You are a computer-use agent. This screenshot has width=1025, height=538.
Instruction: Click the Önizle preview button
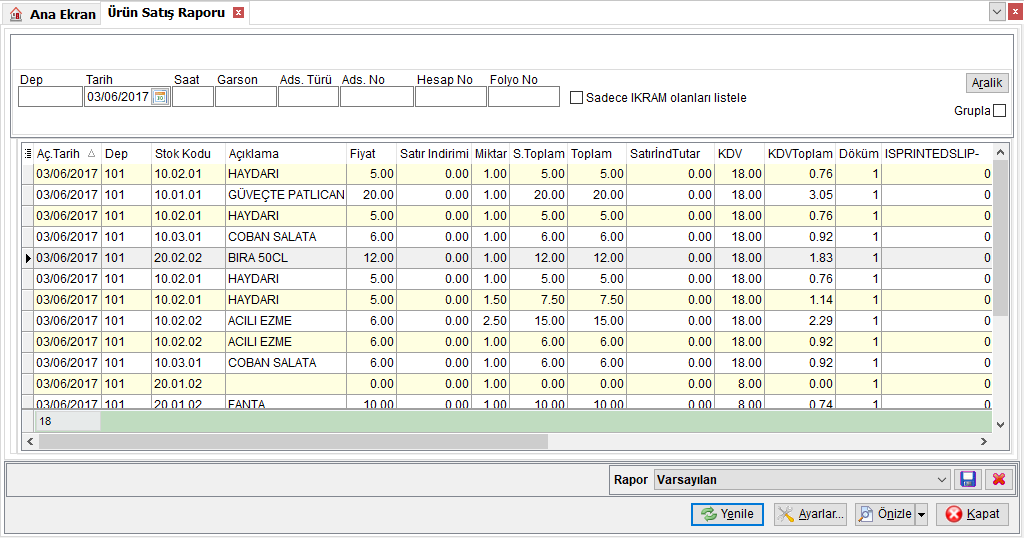pyautogui.click(x=886, y=514)
